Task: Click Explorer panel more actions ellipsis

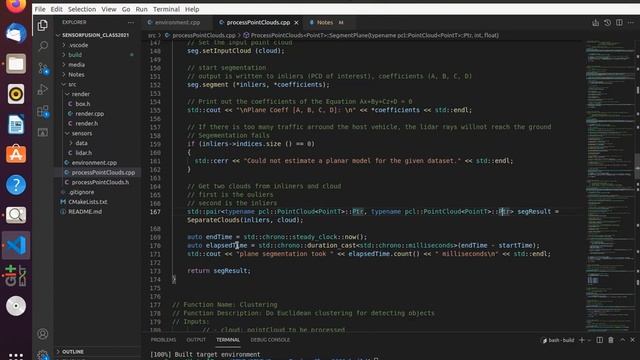Action: click(x=131, y=22)
